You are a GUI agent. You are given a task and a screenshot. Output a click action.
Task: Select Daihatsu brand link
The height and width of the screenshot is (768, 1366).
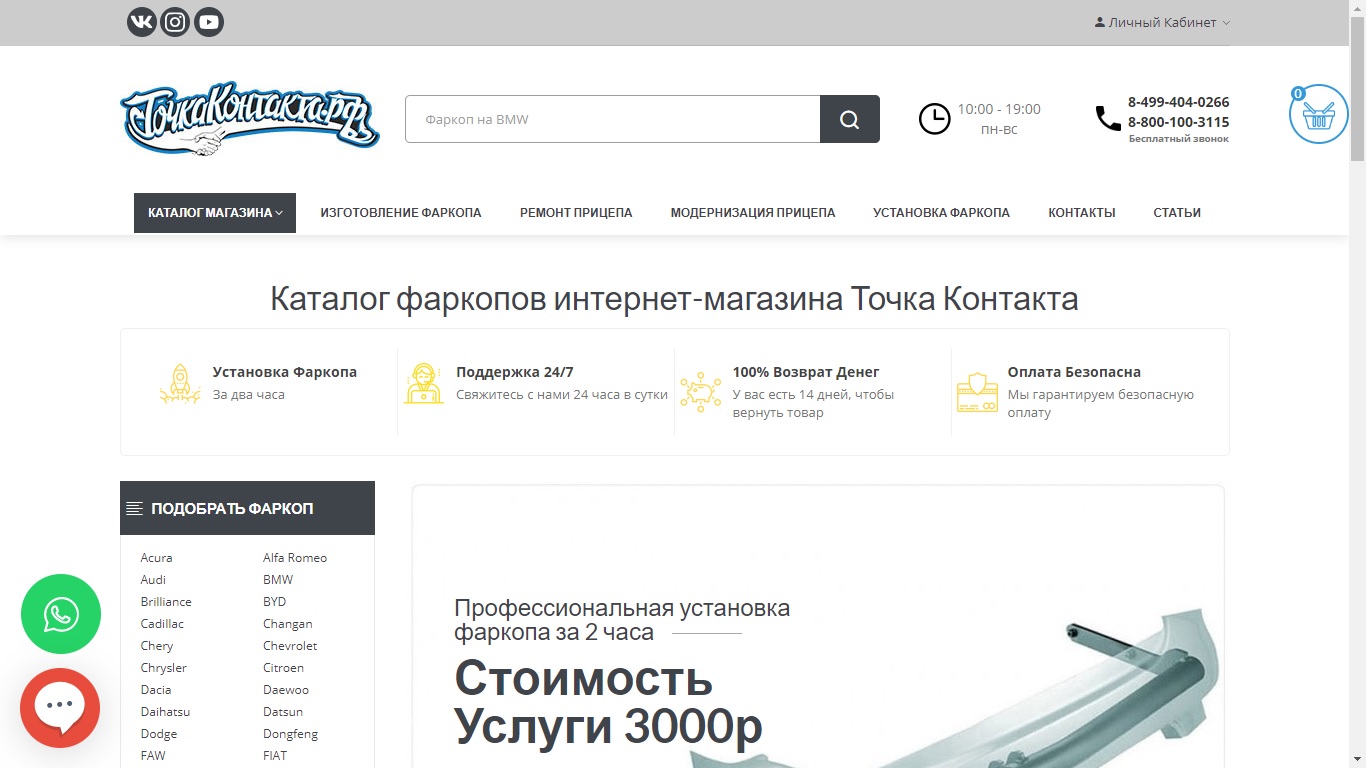click(x=166, y=712)
